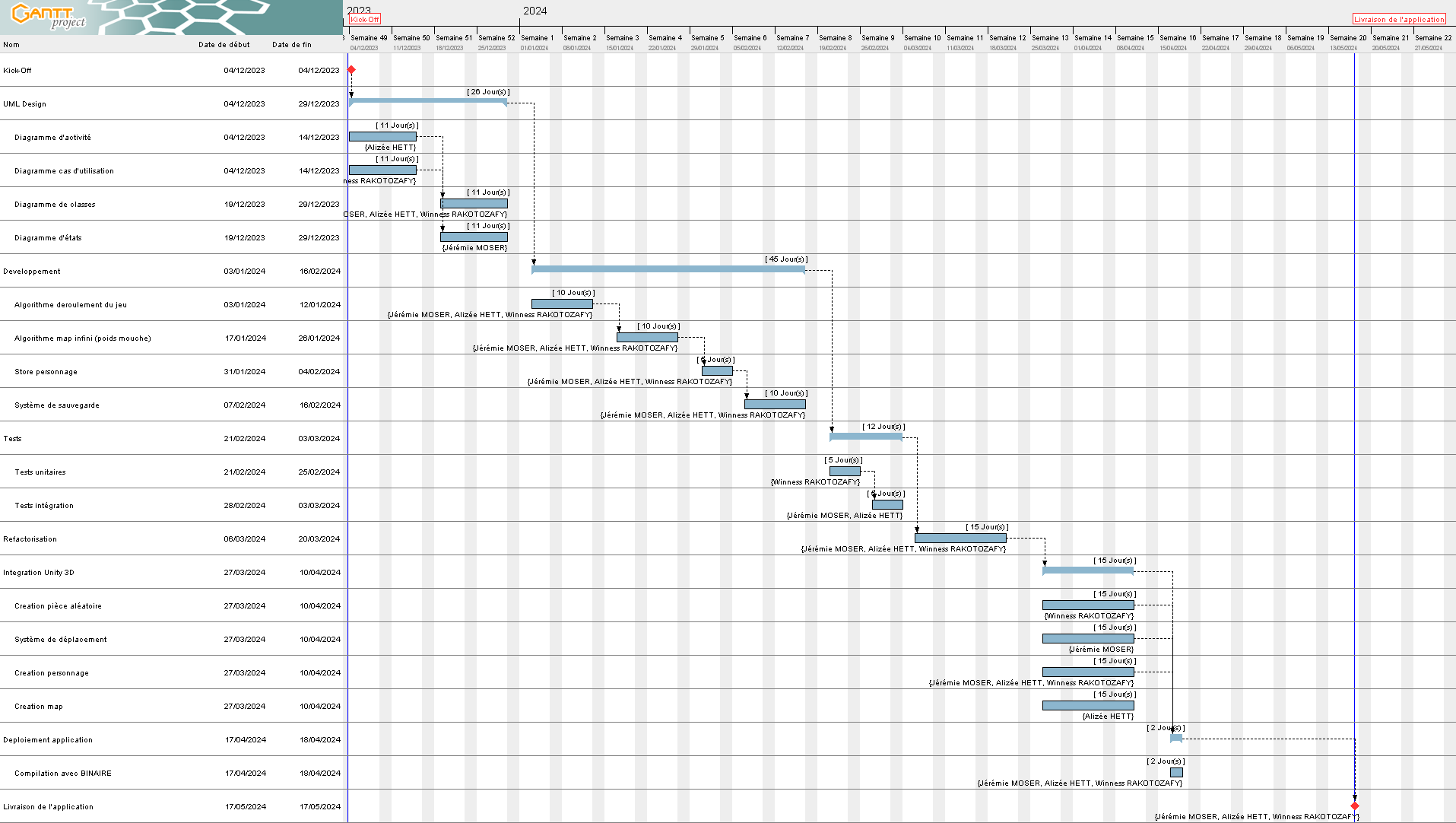The height and width of the screenshot is (823, 1456).
Task: Select the Système de sauvegarde task
Action: tap(57, 405)
